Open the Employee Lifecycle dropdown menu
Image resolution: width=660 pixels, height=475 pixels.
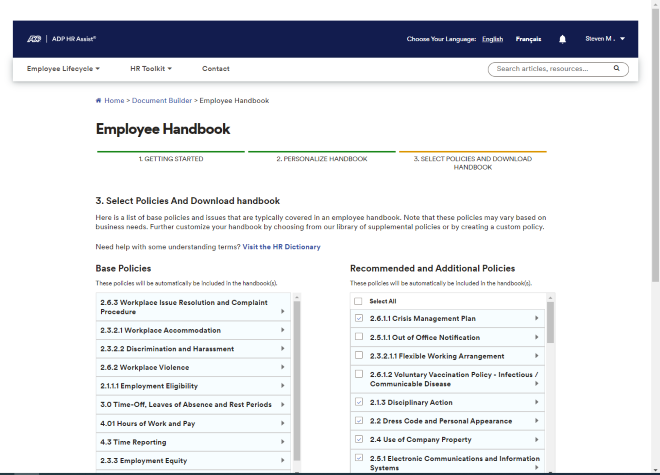click(64, 69)
